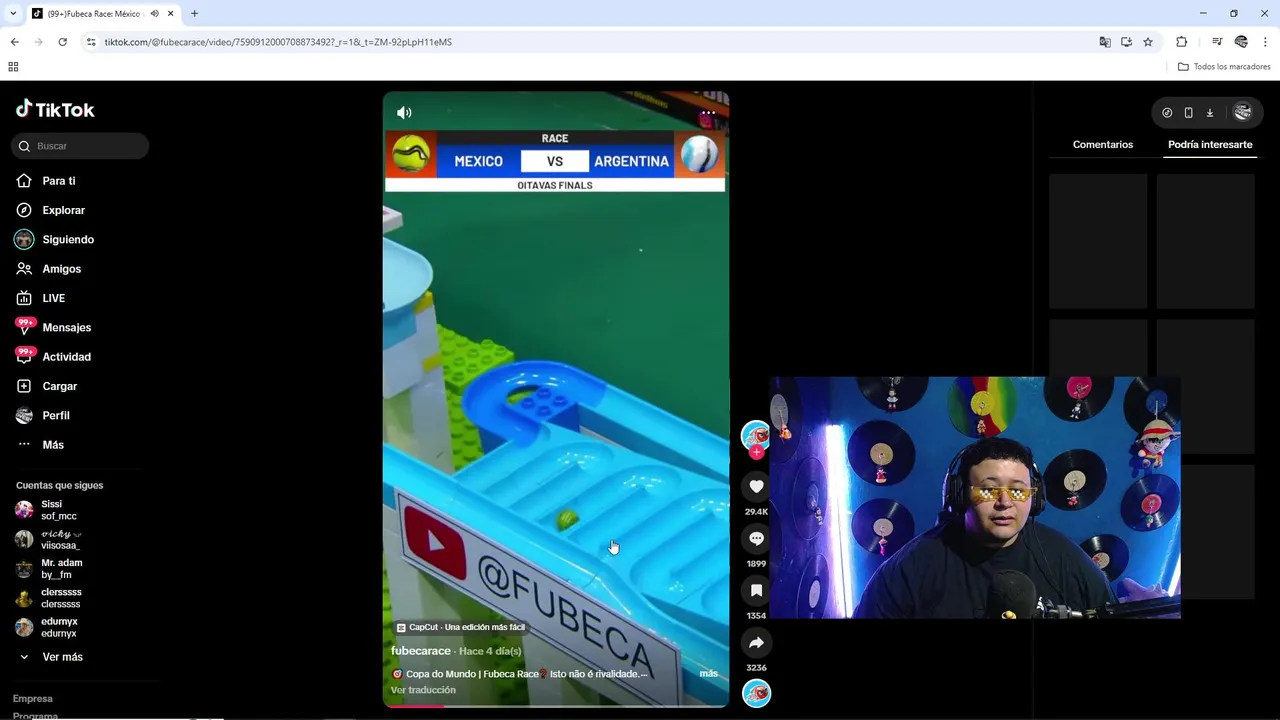Open the three-dot video options menu

coord(708,113)
